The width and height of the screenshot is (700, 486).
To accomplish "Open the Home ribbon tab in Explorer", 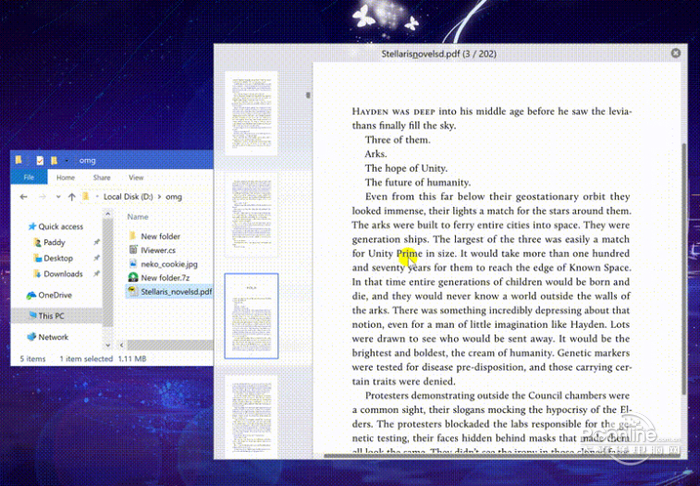I will tap(66, 177).
